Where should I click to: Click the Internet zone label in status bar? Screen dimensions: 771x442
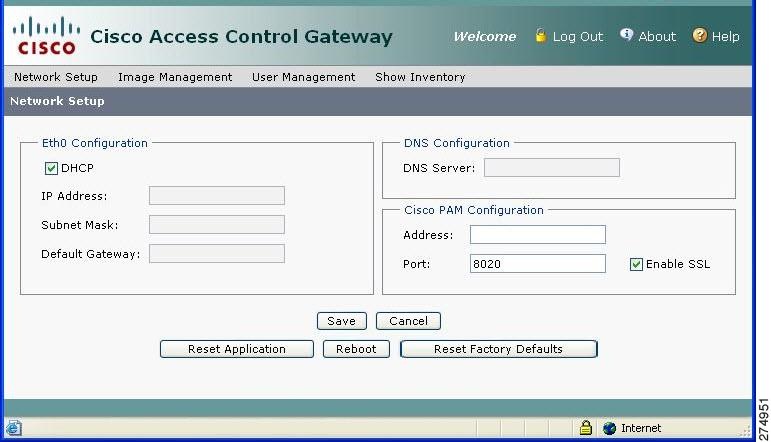[641, 428]
